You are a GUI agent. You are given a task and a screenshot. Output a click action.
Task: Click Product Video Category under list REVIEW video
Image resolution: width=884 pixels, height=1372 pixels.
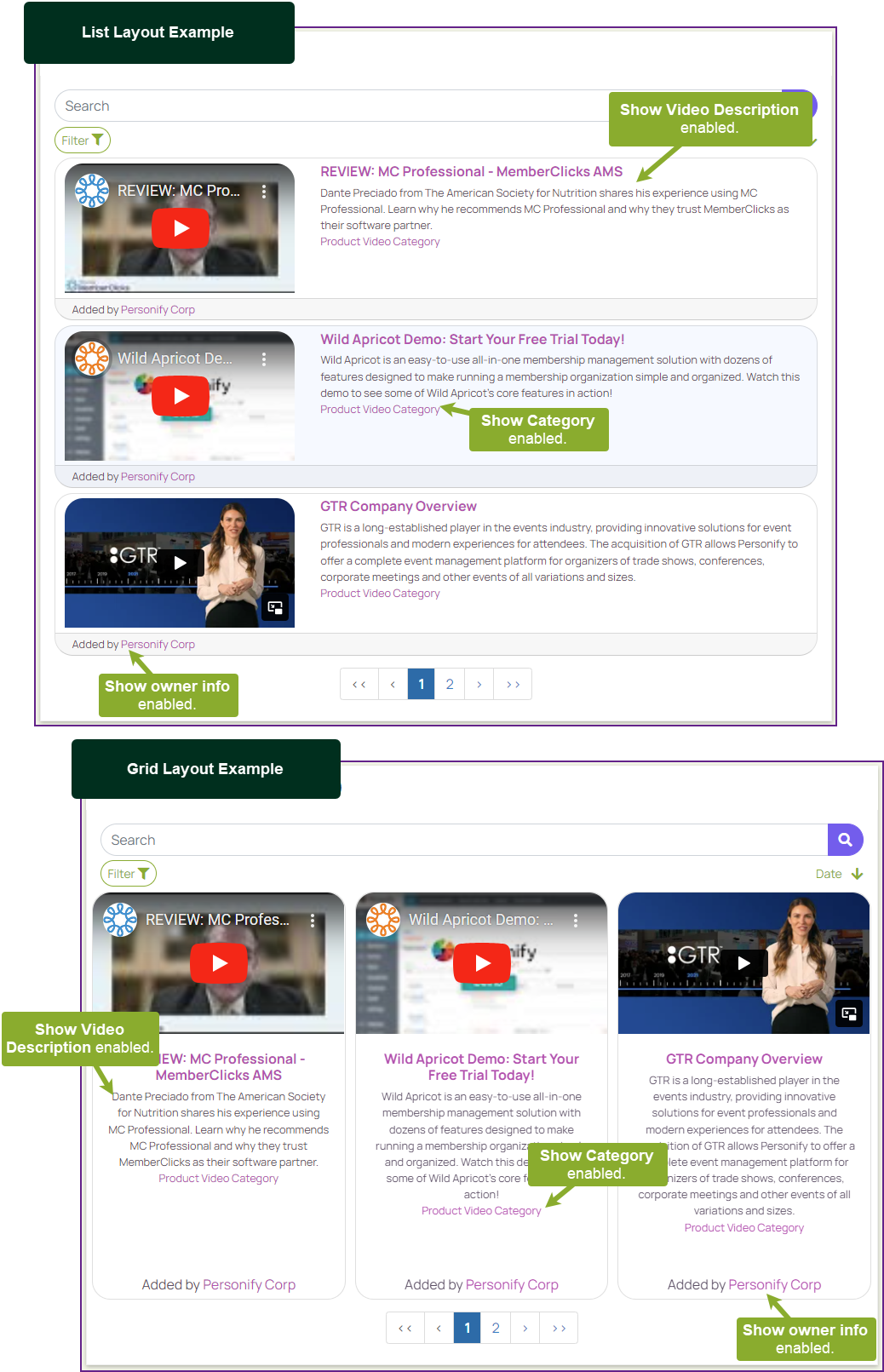(x=380, y=242)
